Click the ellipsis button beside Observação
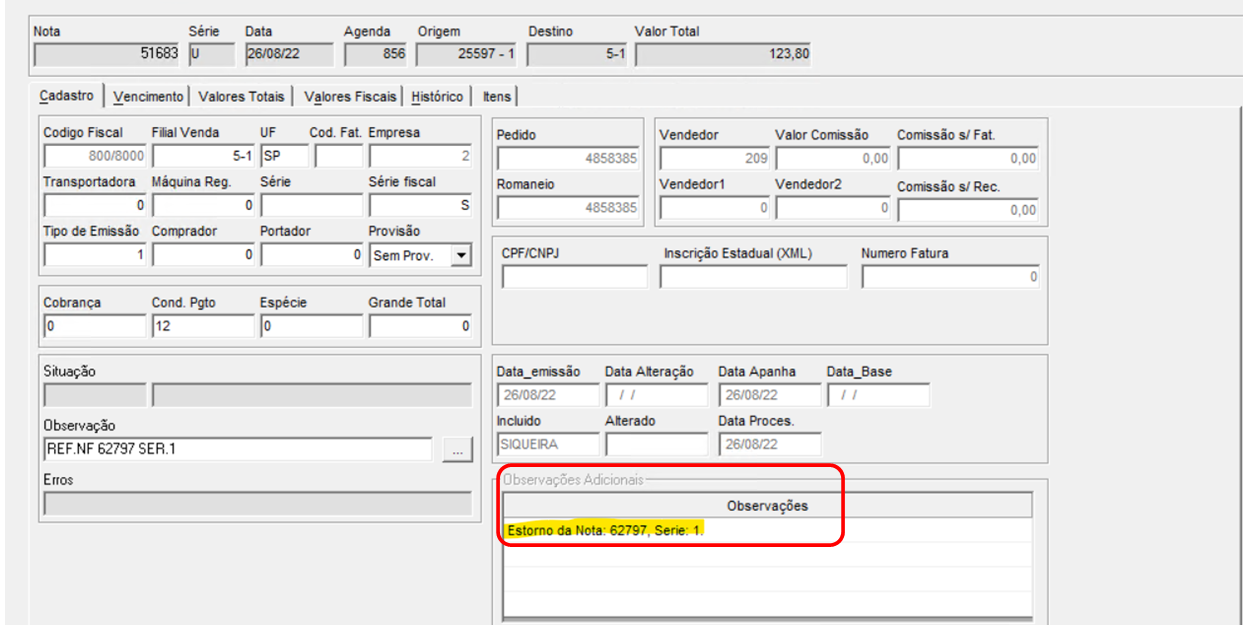The image size is (1243, 627). pos(457,450)
